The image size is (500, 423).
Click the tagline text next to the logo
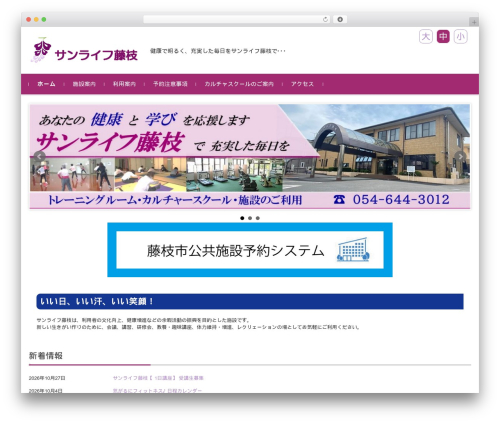[x=218, y=51]
